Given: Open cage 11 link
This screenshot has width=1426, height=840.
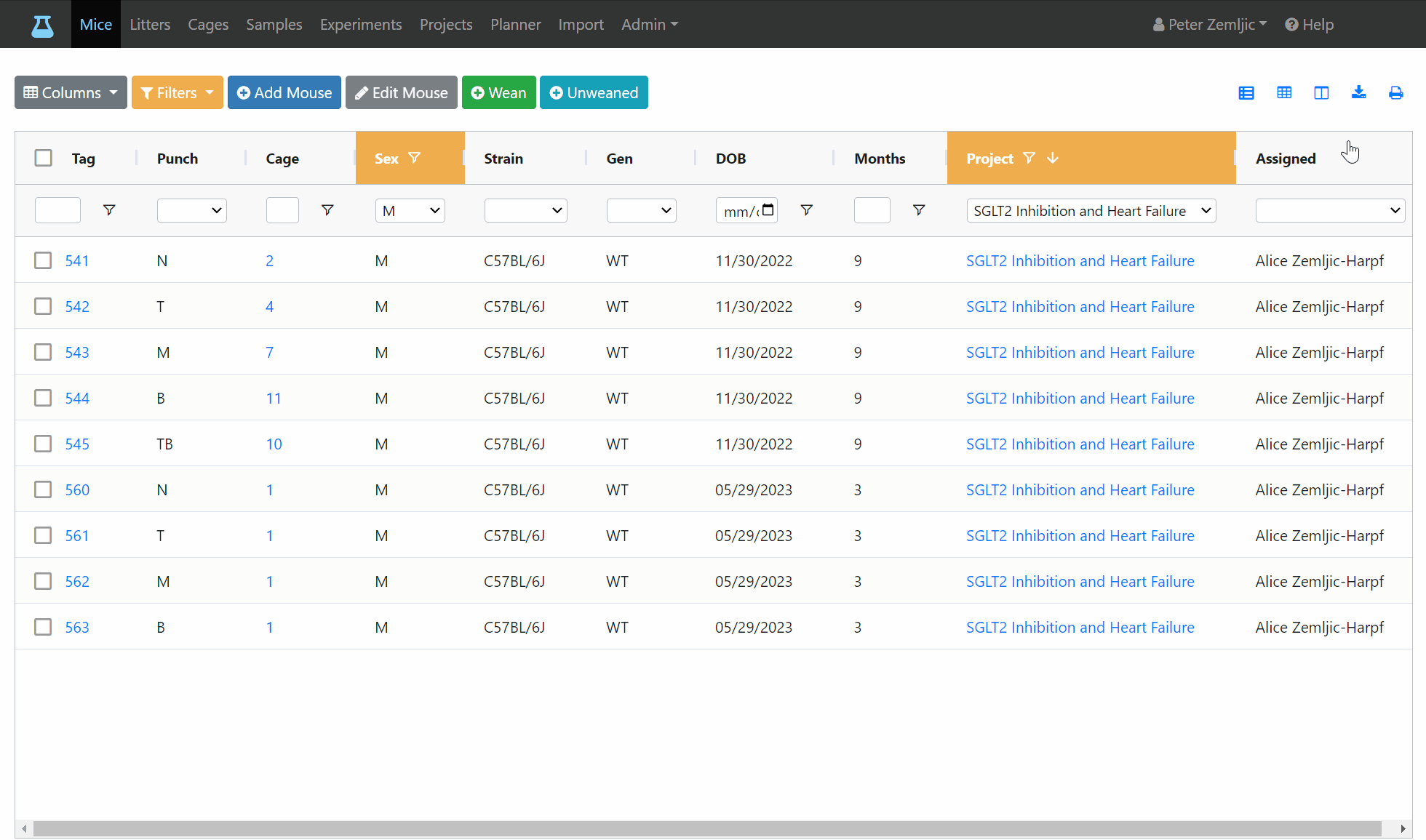Looking at the screenshot, I should pyautogui.click(x=274, y=398).
